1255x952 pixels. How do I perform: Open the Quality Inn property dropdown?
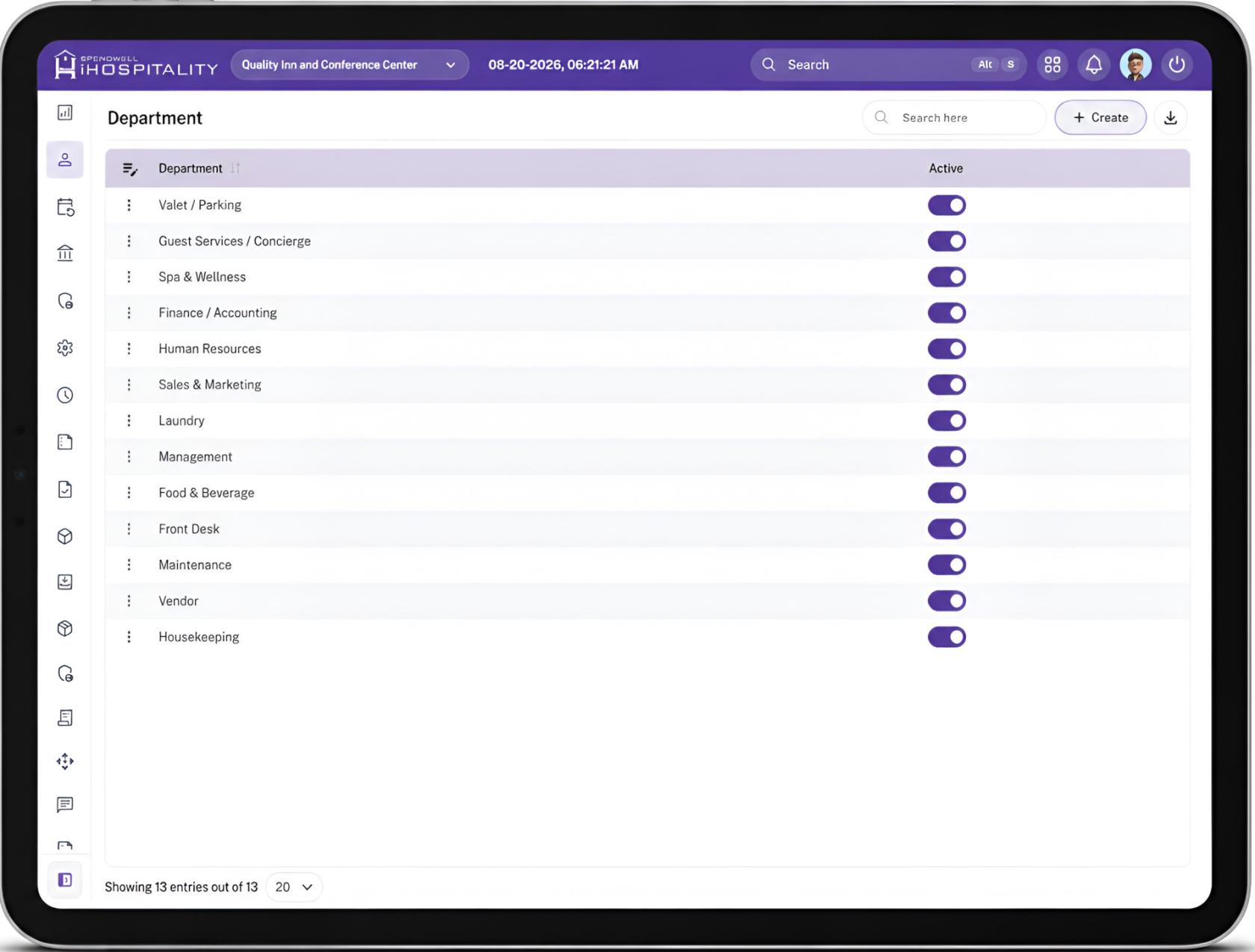[350, 65]
